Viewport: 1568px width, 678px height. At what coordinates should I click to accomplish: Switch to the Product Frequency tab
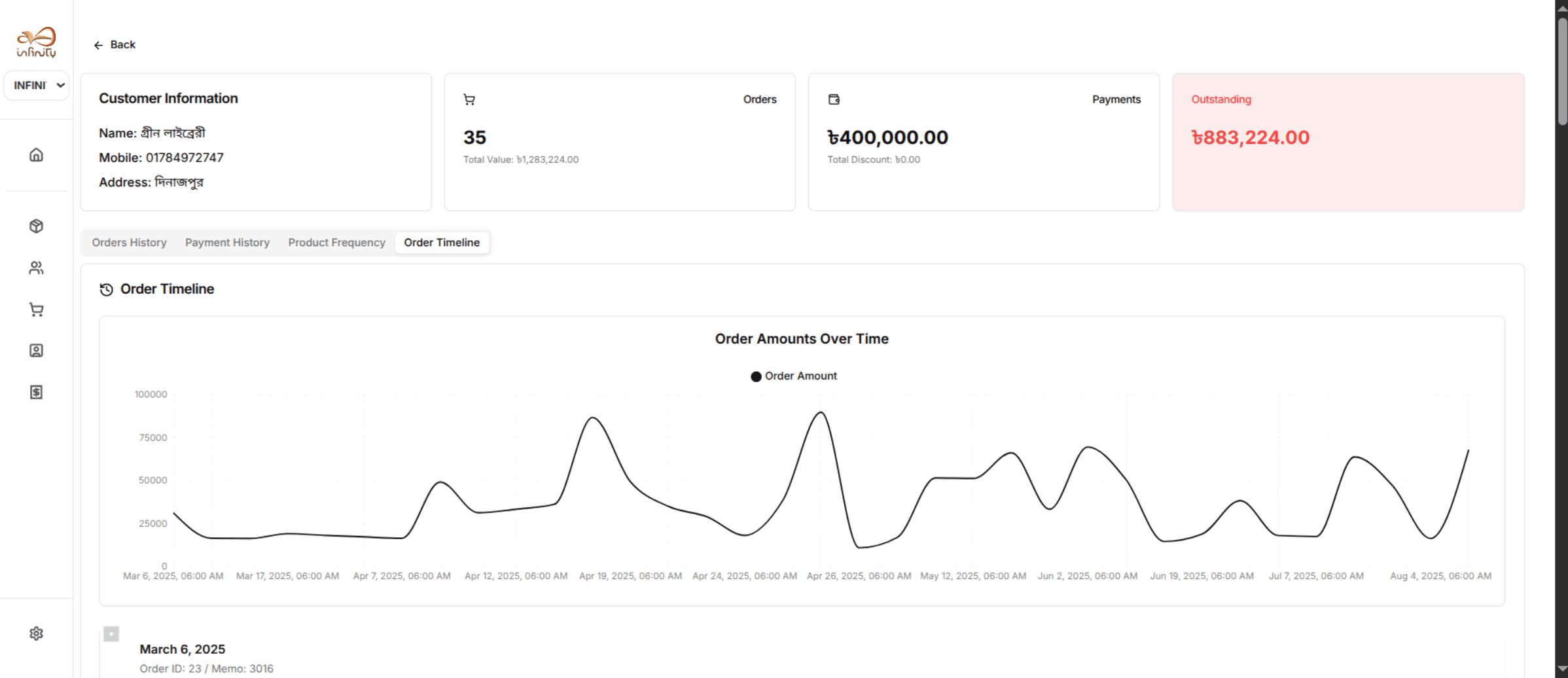click(x=336, y=243)
